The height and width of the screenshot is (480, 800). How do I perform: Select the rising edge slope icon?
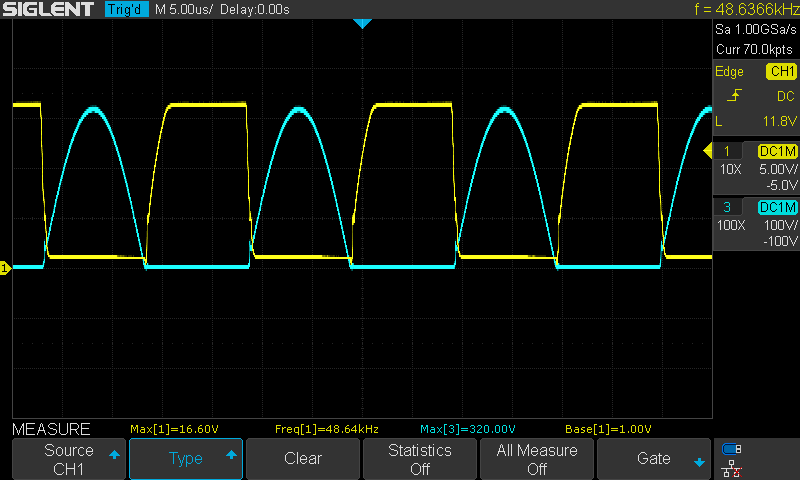[x=734, y=95]
